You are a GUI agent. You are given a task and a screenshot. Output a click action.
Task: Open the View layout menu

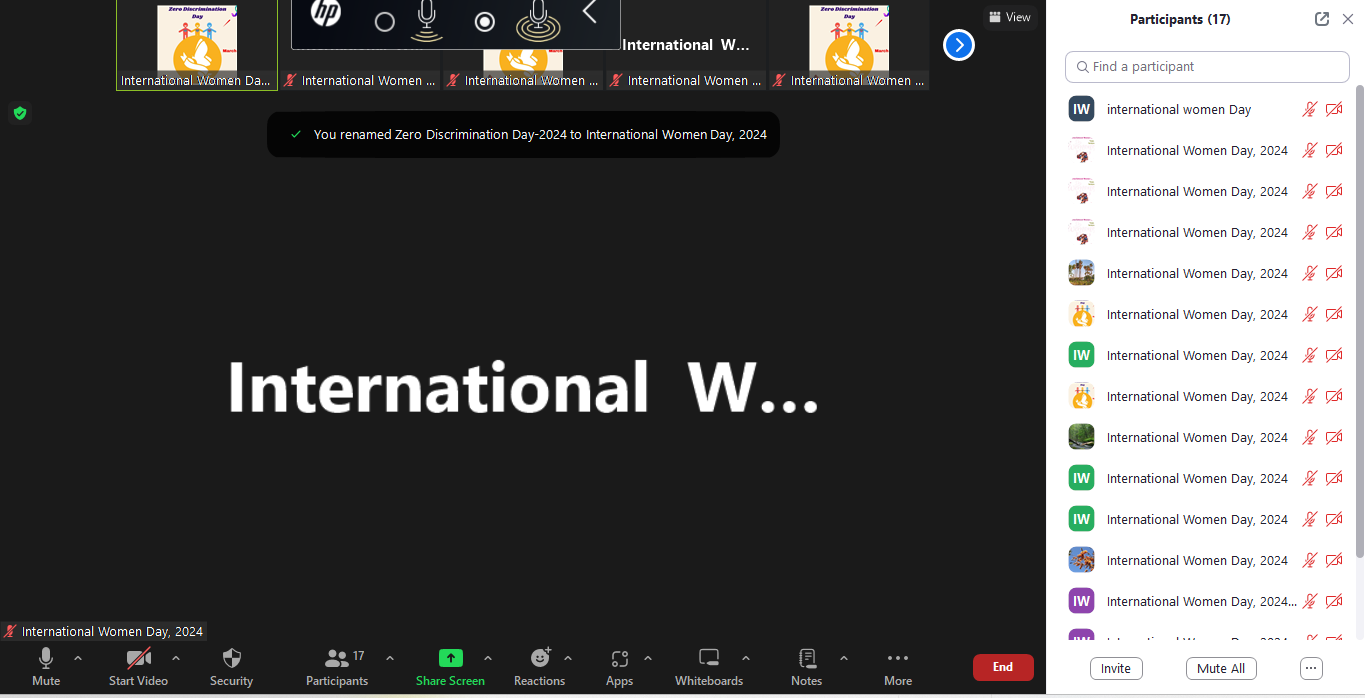[1009, 17]
